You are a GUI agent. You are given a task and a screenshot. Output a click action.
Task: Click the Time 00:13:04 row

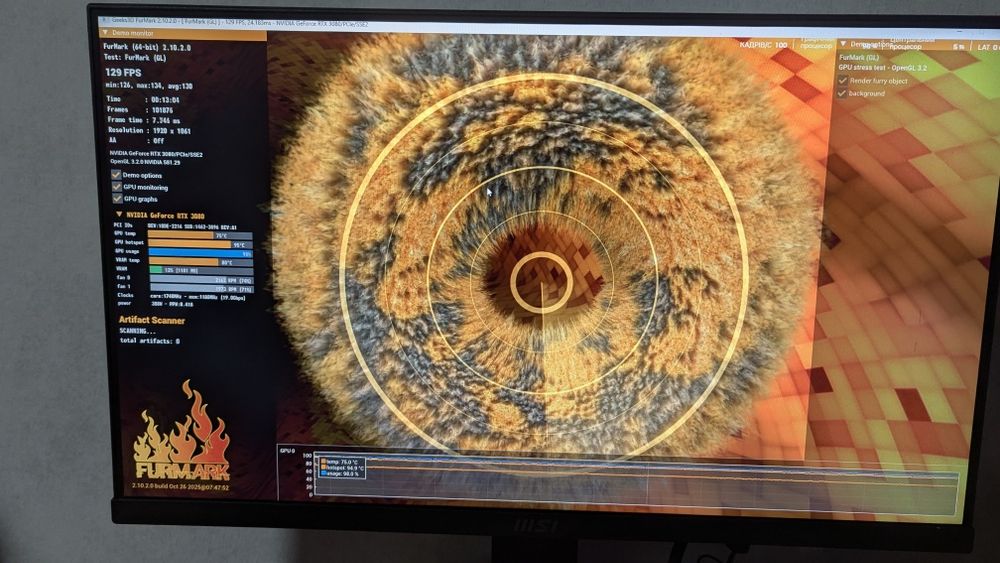[143, 99]
